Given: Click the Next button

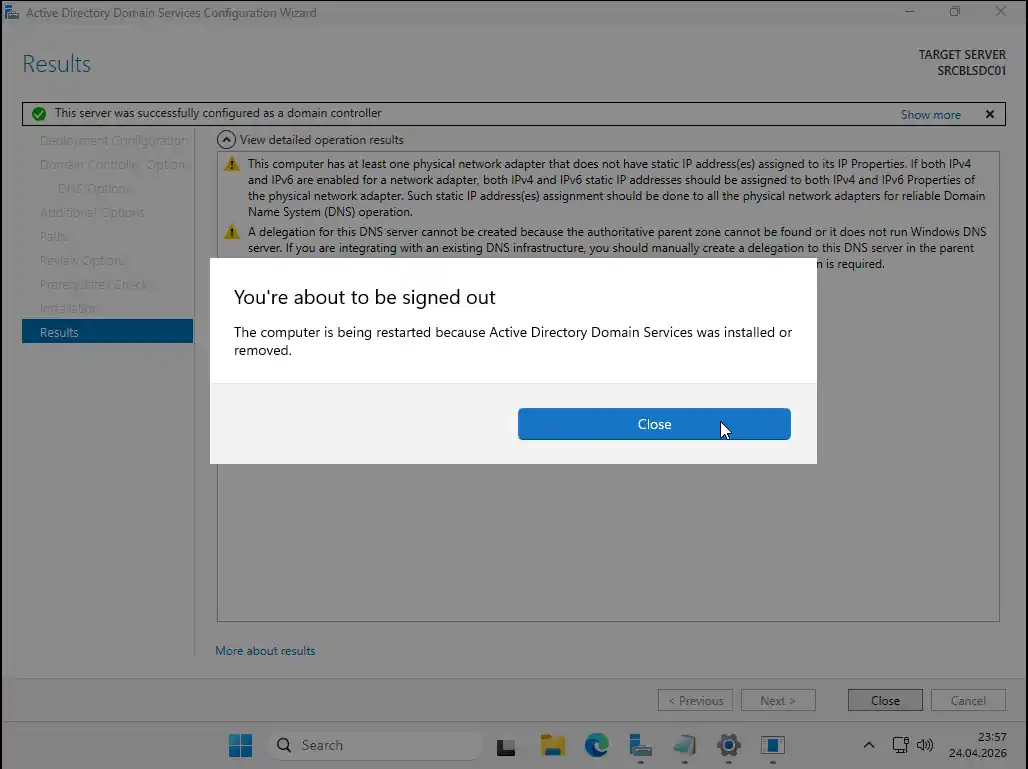Looking at the screenshot, I should (x=778, y=701).
